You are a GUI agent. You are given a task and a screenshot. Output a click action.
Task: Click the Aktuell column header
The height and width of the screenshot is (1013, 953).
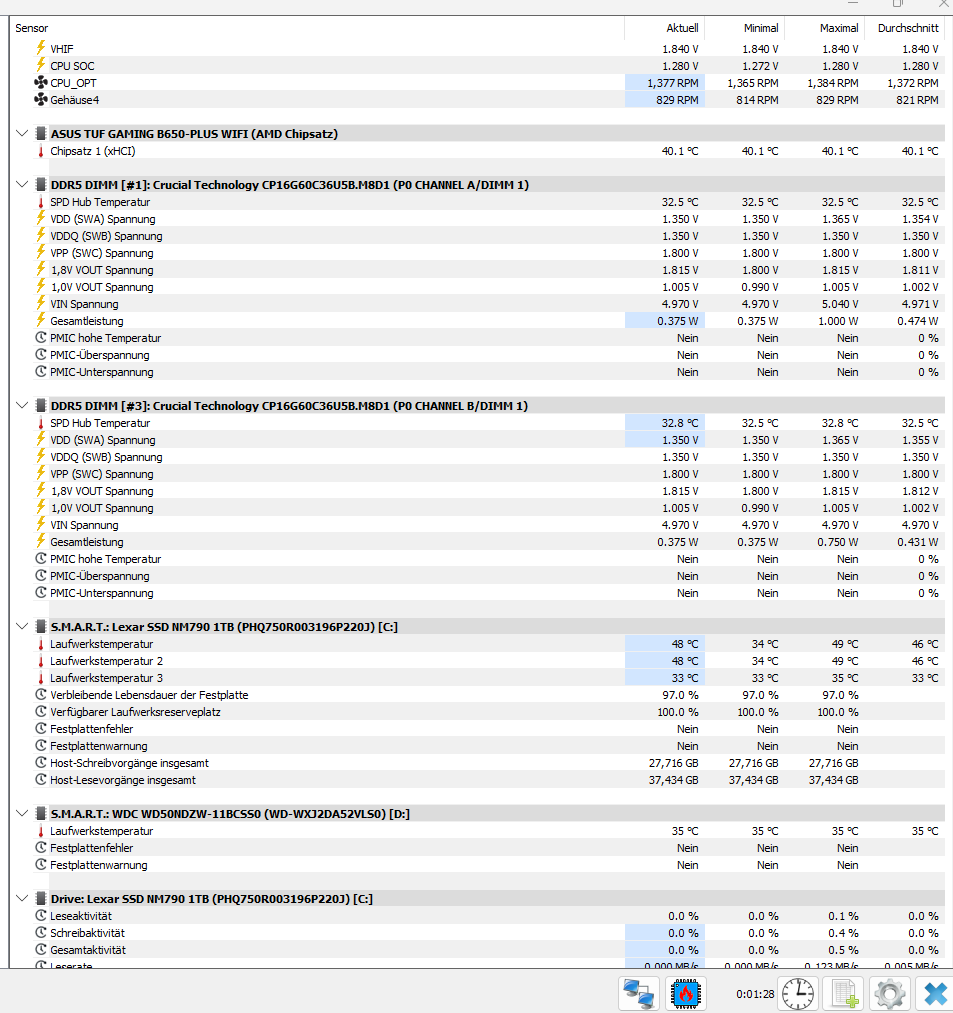click(x=664, y=28)
